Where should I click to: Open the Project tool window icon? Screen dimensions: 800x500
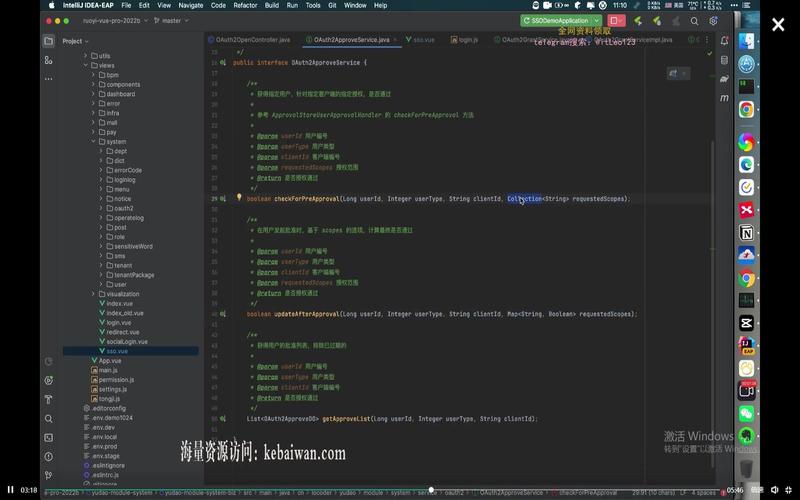(x=48, y=41)
